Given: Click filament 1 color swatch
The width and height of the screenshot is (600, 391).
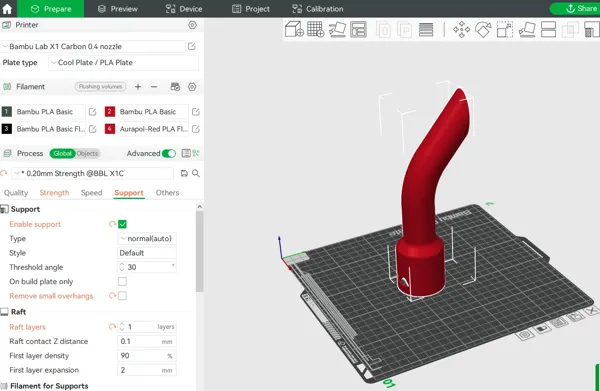Looking at the screenshot, I should pyautogui.click(x=7, y=112).
